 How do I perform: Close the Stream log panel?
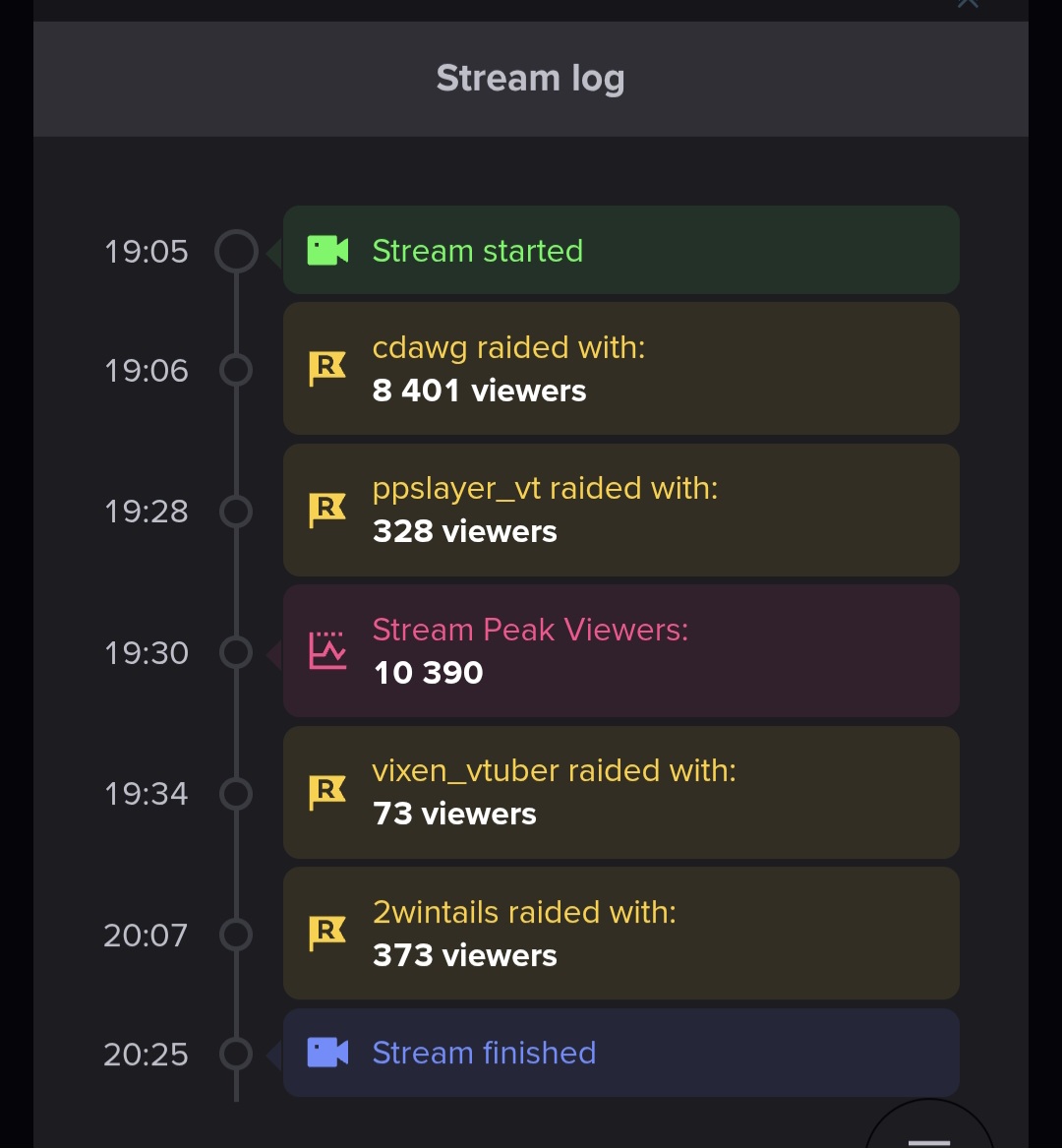click(x=968, y=4)
